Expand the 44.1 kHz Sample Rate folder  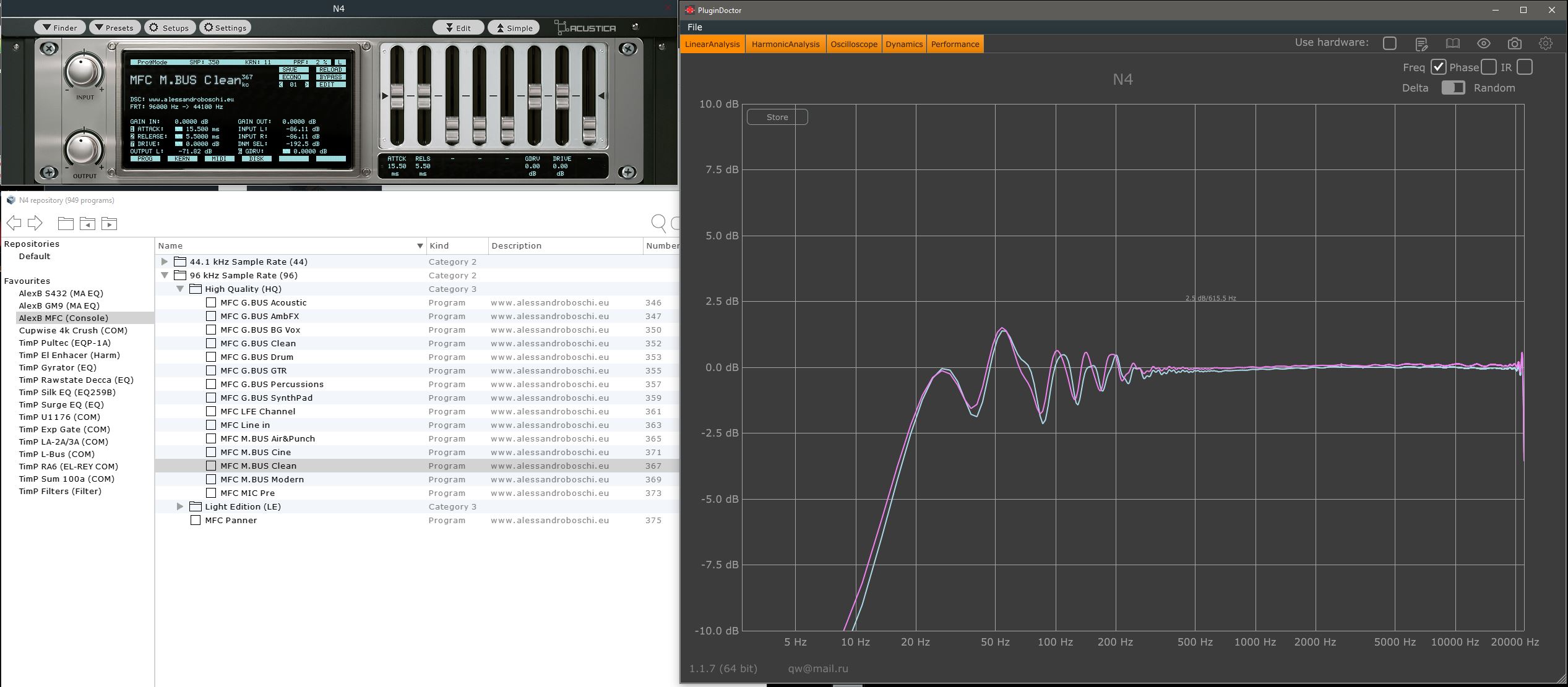point(165,262)
